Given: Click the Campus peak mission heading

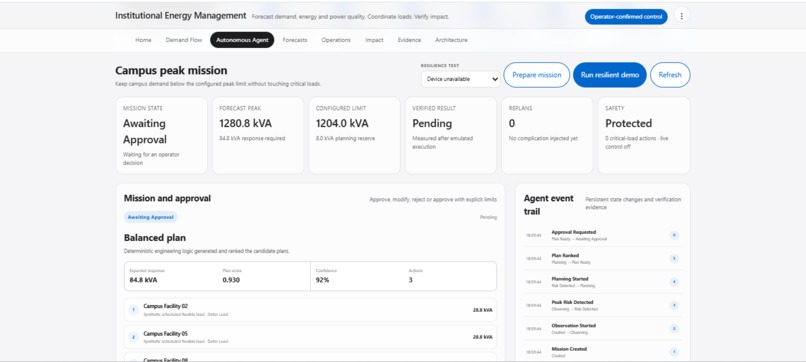Looking at the screenshot, I should (x=171, y=70).
